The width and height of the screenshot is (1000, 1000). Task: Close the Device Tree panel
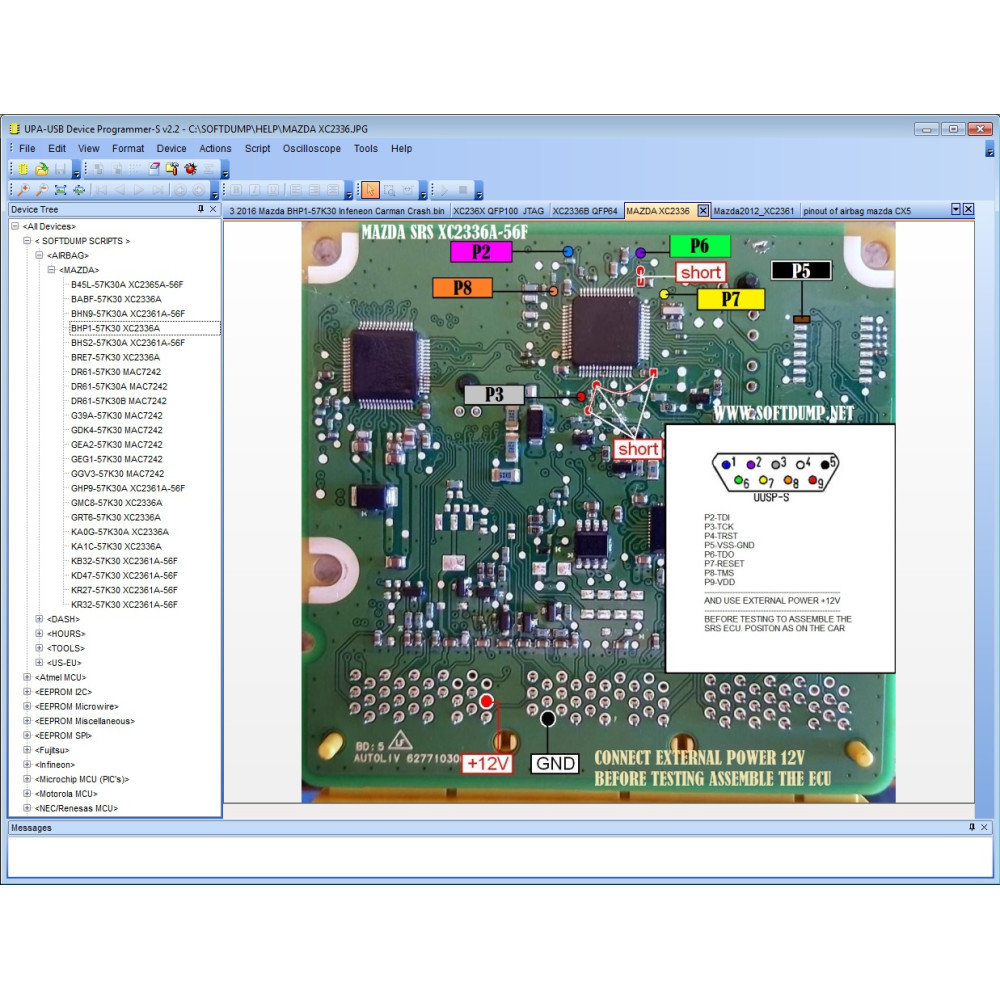click(x=213, y=209)
